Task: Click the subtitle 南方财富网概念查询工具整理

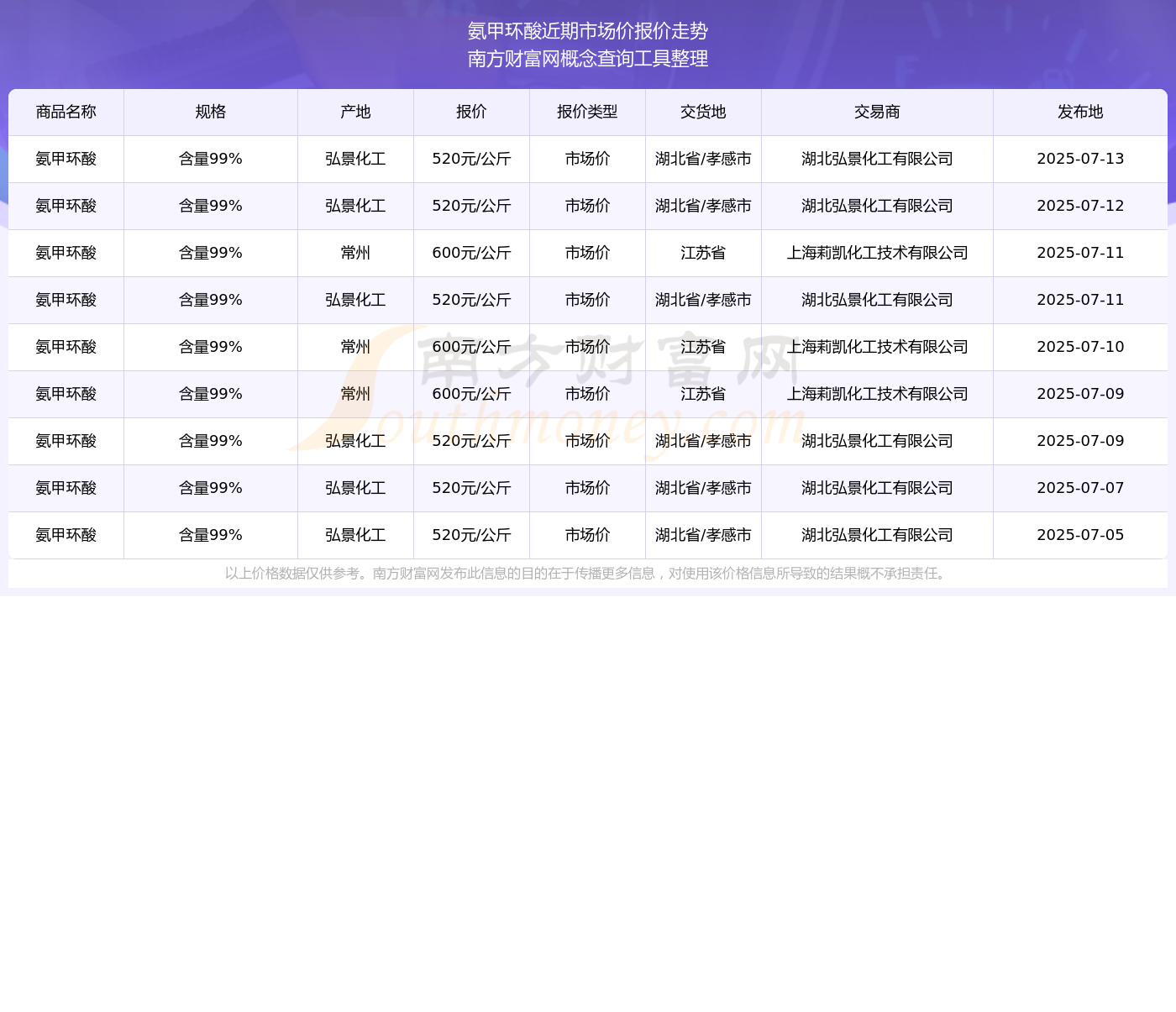Action: coord(588,59)
